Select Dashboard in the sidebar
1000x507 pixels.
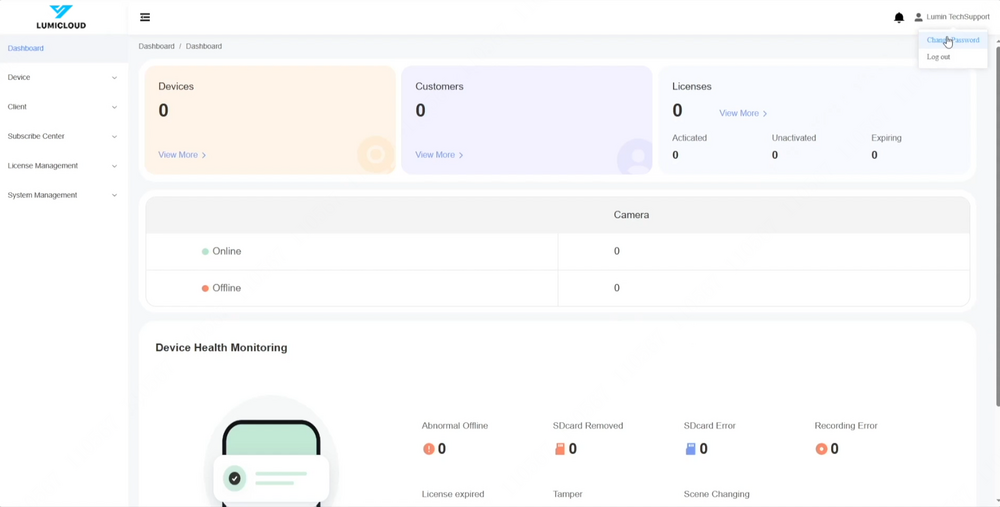coord(26,48)
